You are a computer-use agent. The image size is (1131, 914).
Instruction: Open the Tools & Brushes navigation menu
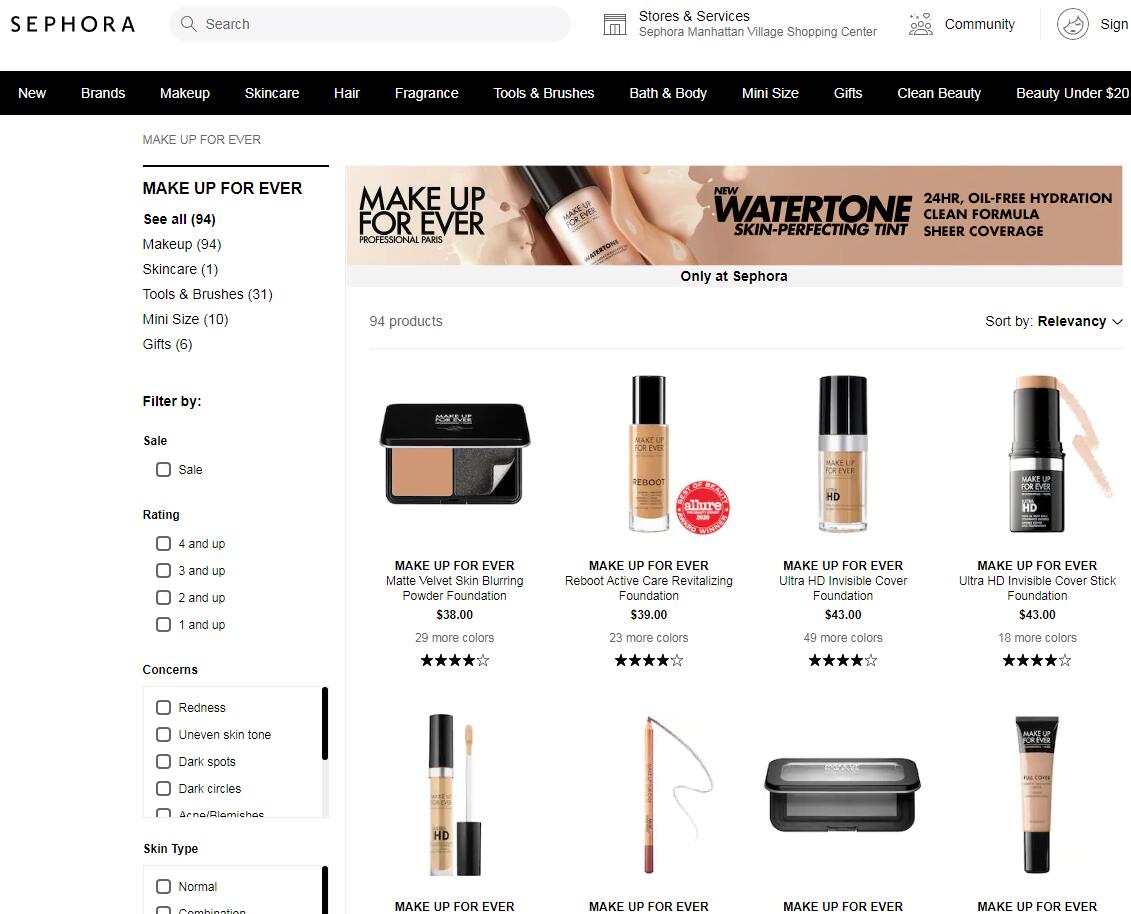pyautogui.click(x=544, y=93)
